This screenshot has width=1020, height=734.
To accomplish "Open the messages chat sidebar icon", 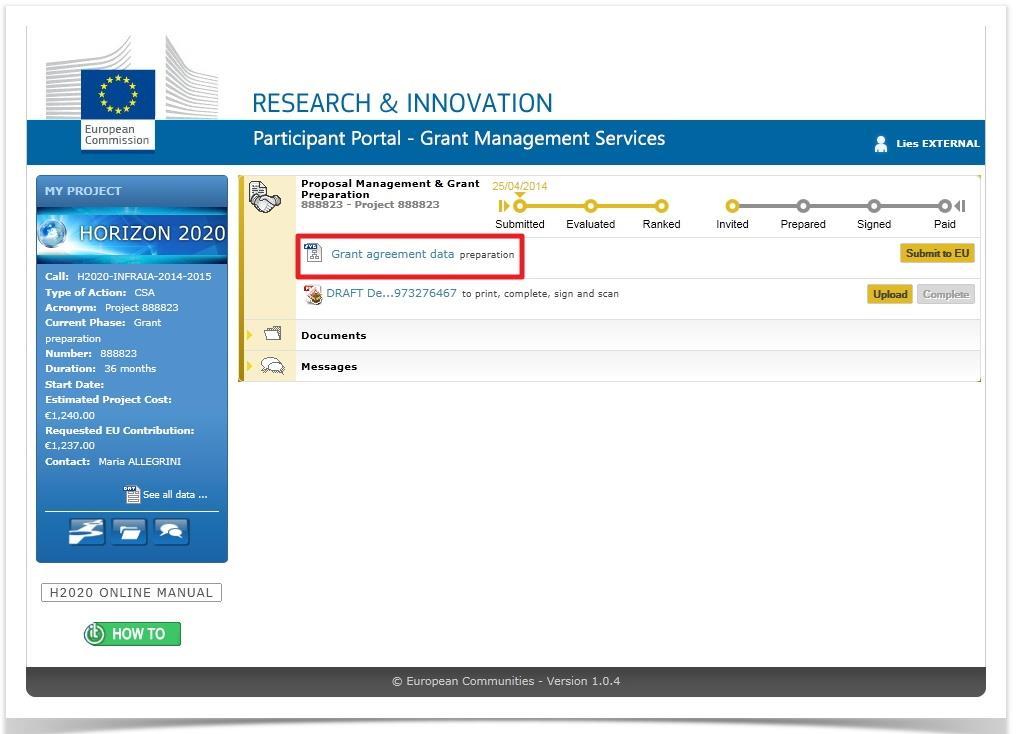I will pyautogui.click(x=171, y=531).
